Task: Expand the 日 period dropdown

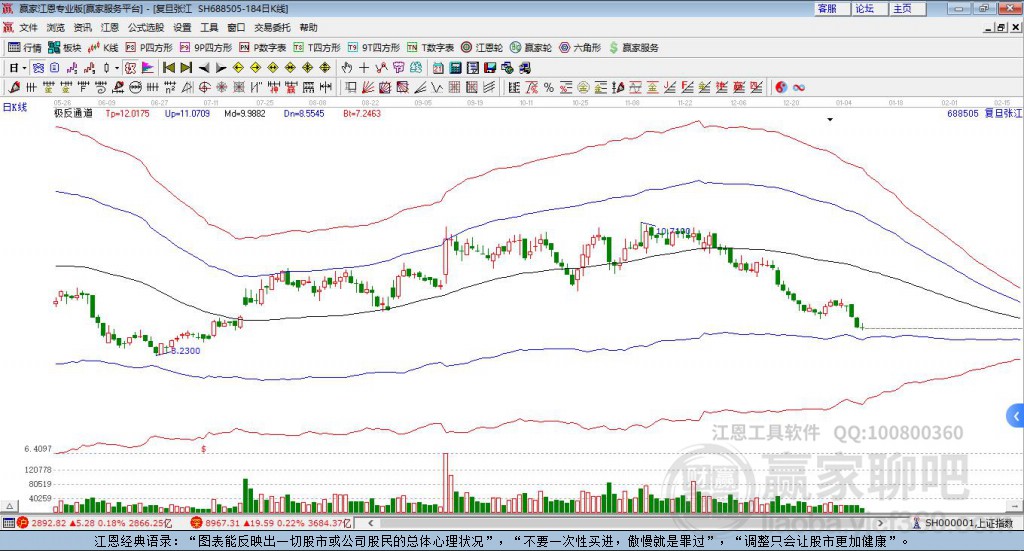Action: click(x=24, y=67)
